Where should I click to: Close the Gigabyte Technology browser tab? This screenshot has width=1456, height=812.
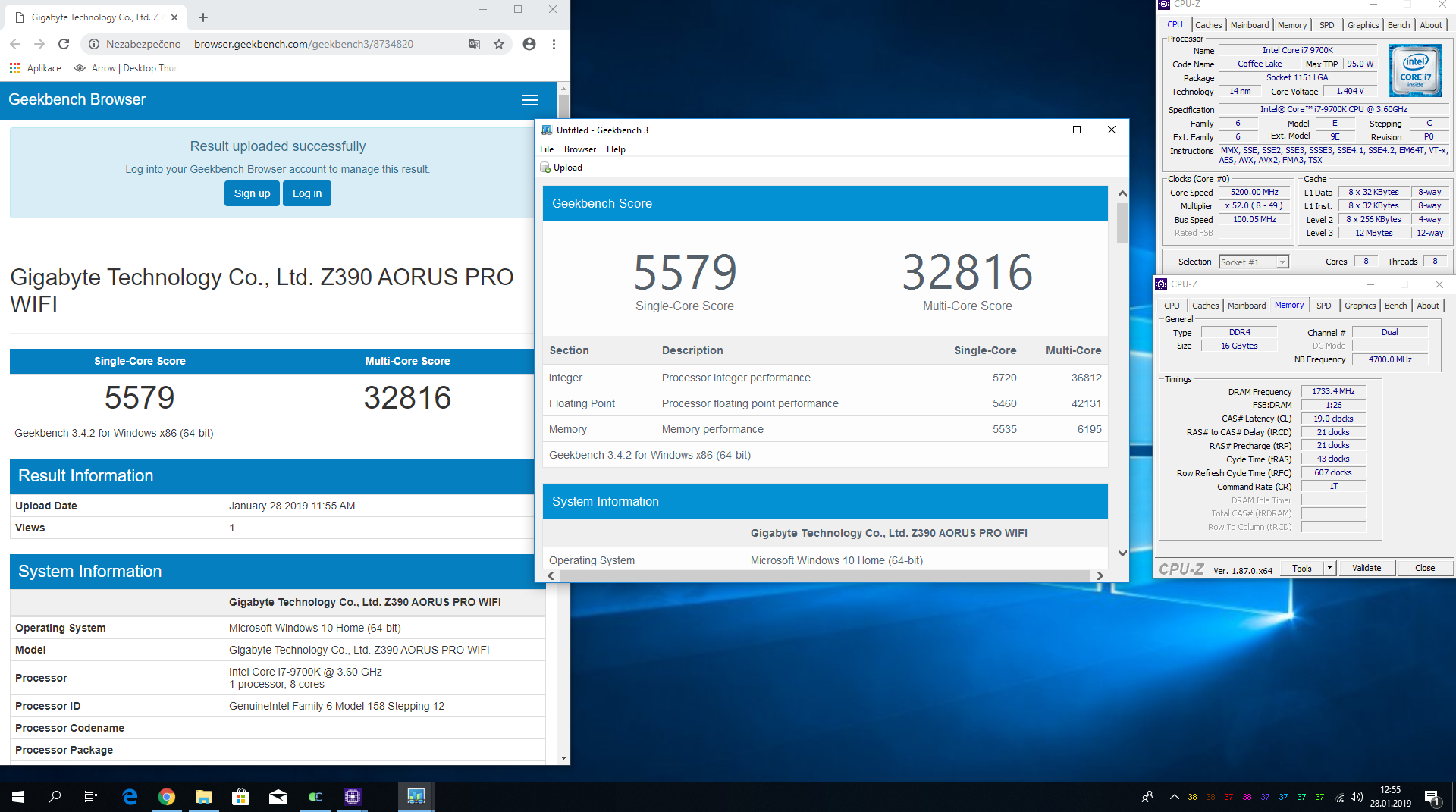coord(174,17)
